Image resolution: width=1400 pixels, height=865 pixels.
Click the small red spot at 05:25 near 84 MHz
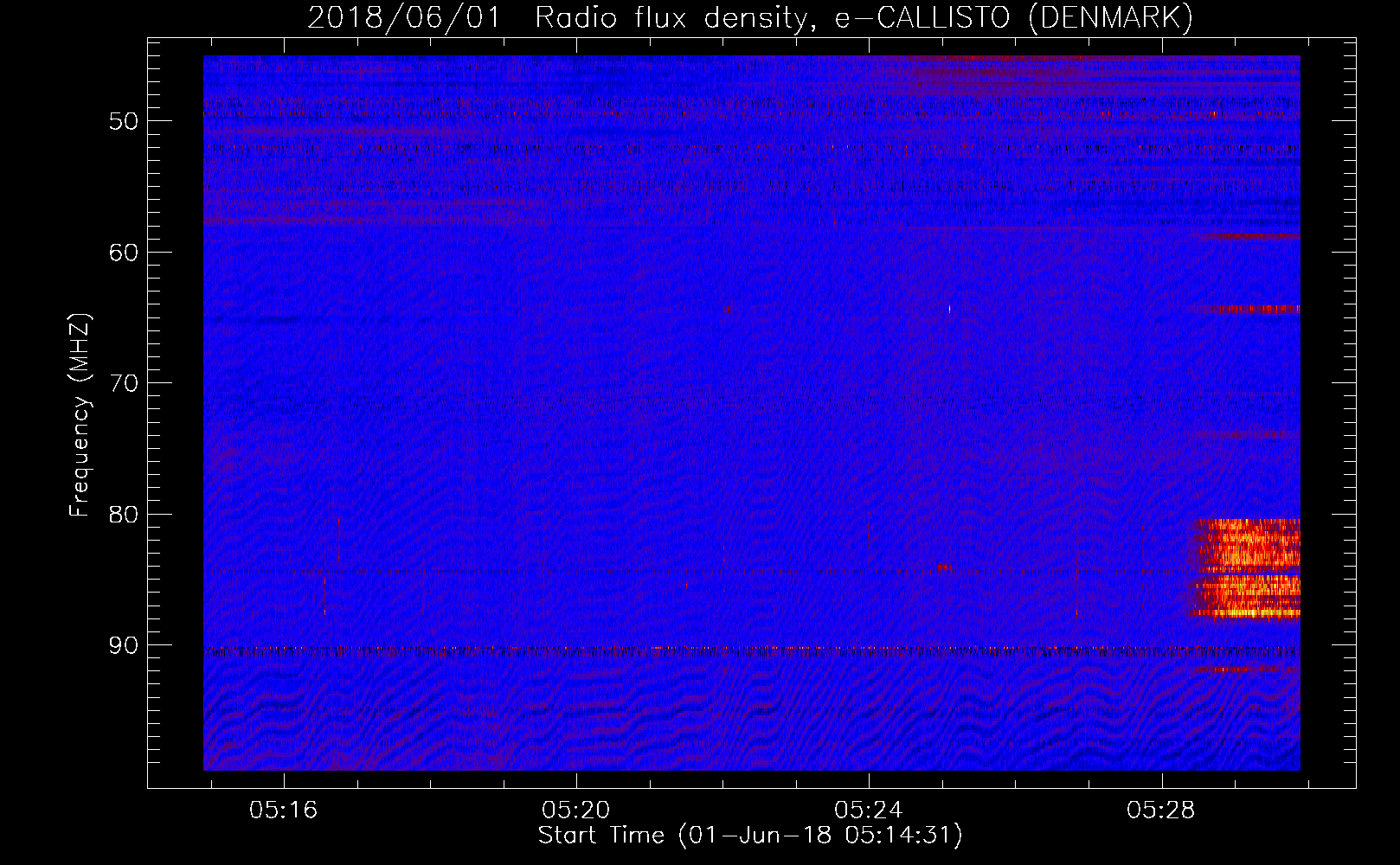click(x=943, y=567)
